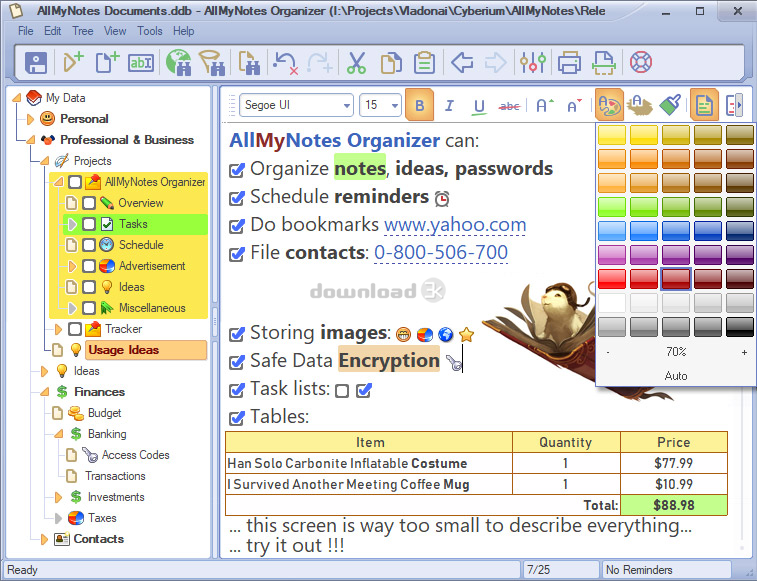
Task: Click the format paintbrush icon
Action: pyautogui.click(x=670, y=105)
